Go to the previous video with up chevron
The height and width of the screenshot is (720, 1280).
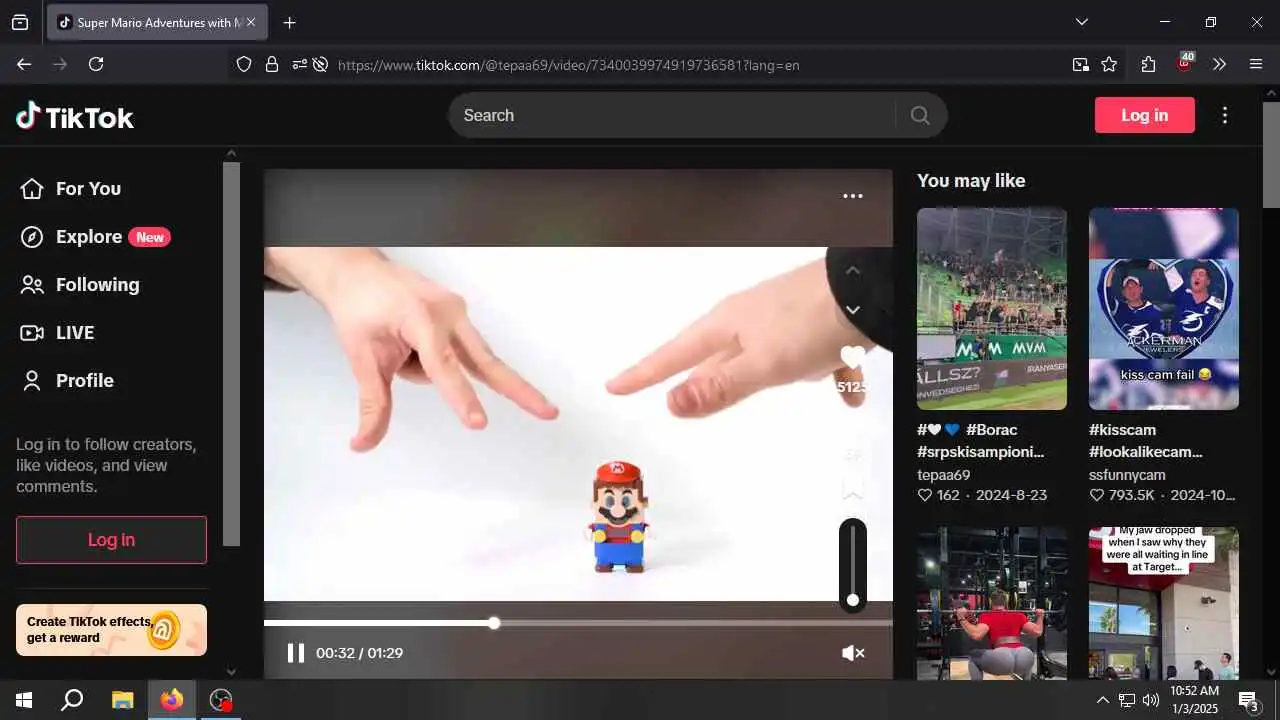point(853,270)
